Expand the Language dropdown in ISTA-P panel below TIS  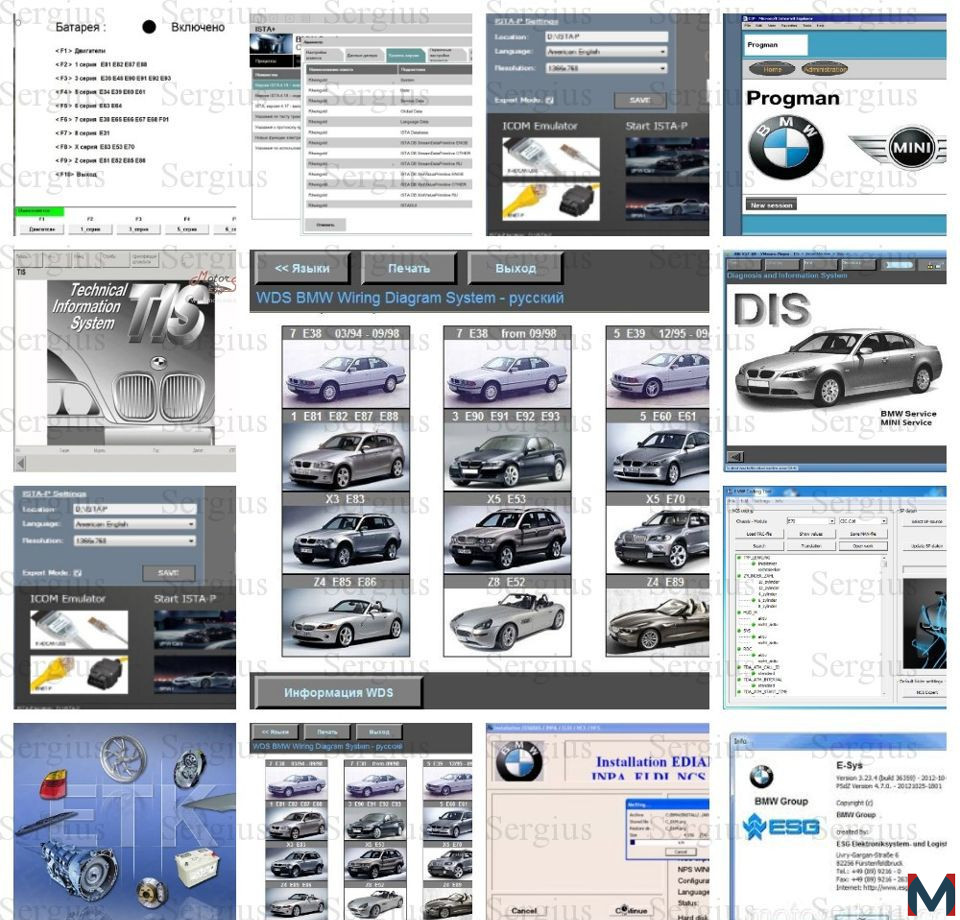coord(135,525)
